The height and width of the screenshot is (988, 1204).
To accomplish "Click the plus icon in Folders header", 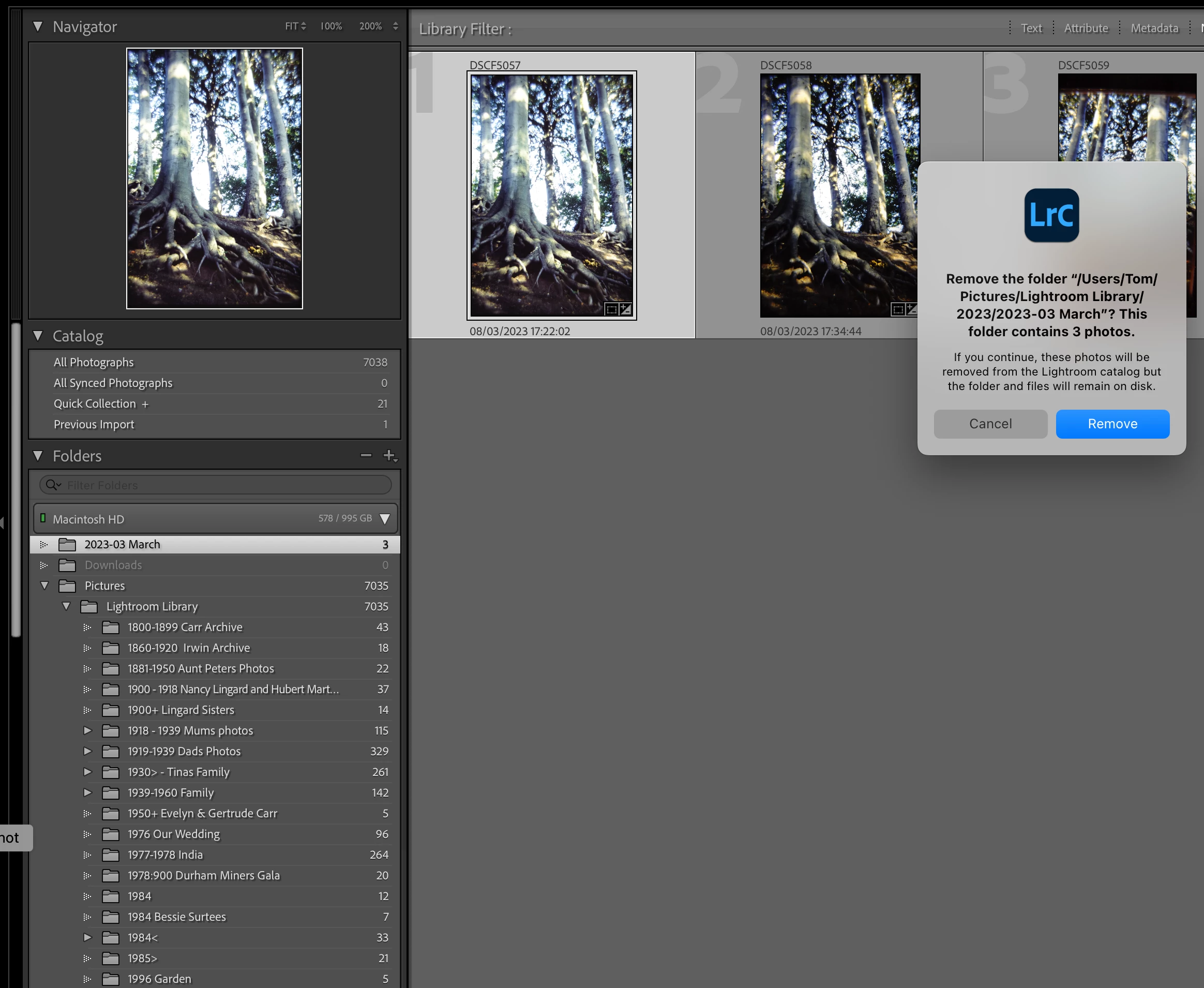I will [x=389, y=455].
